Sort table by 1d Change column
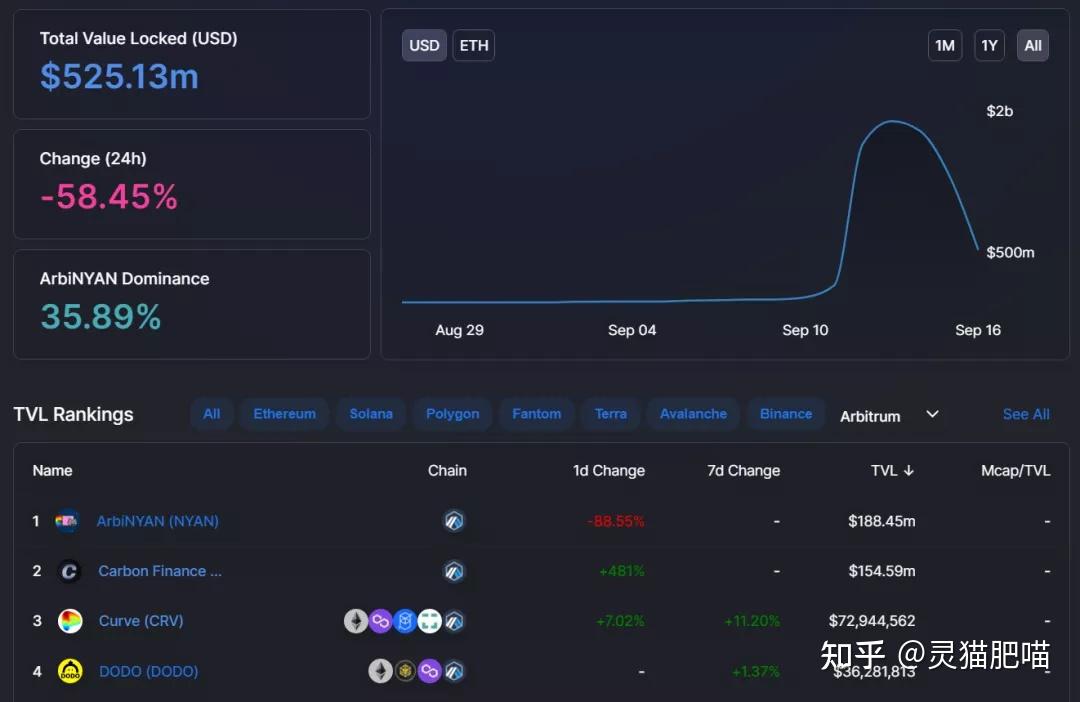 coord(609,471)
